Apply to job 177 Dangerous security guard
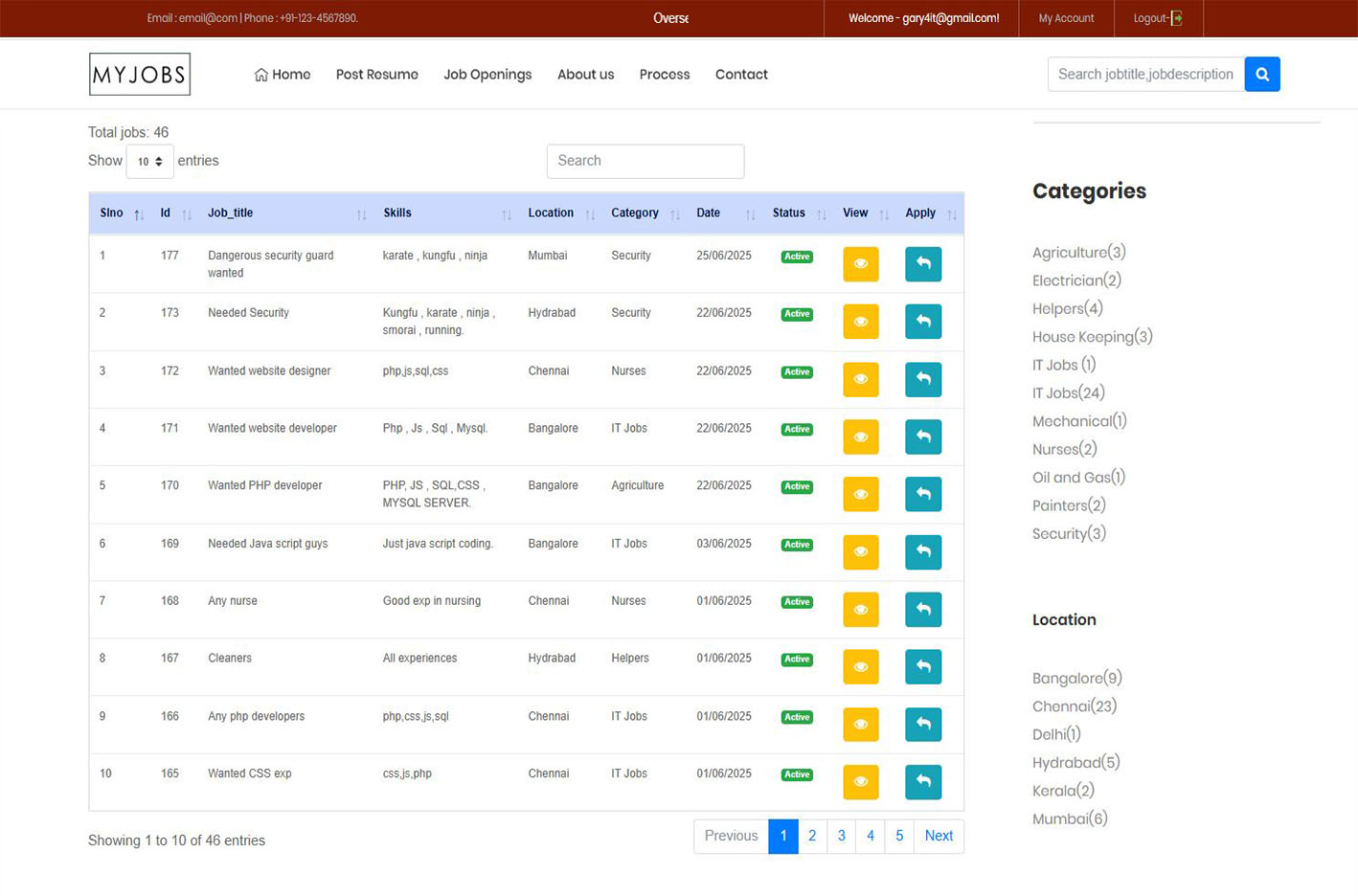This screenshot has height=896, width=1358. [x=923, y=264]
